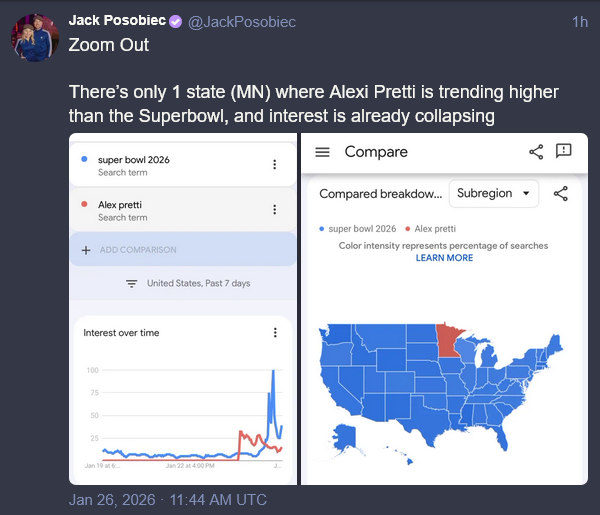
Task: Open options for Alex pretti term
Action: coord(274,210)
